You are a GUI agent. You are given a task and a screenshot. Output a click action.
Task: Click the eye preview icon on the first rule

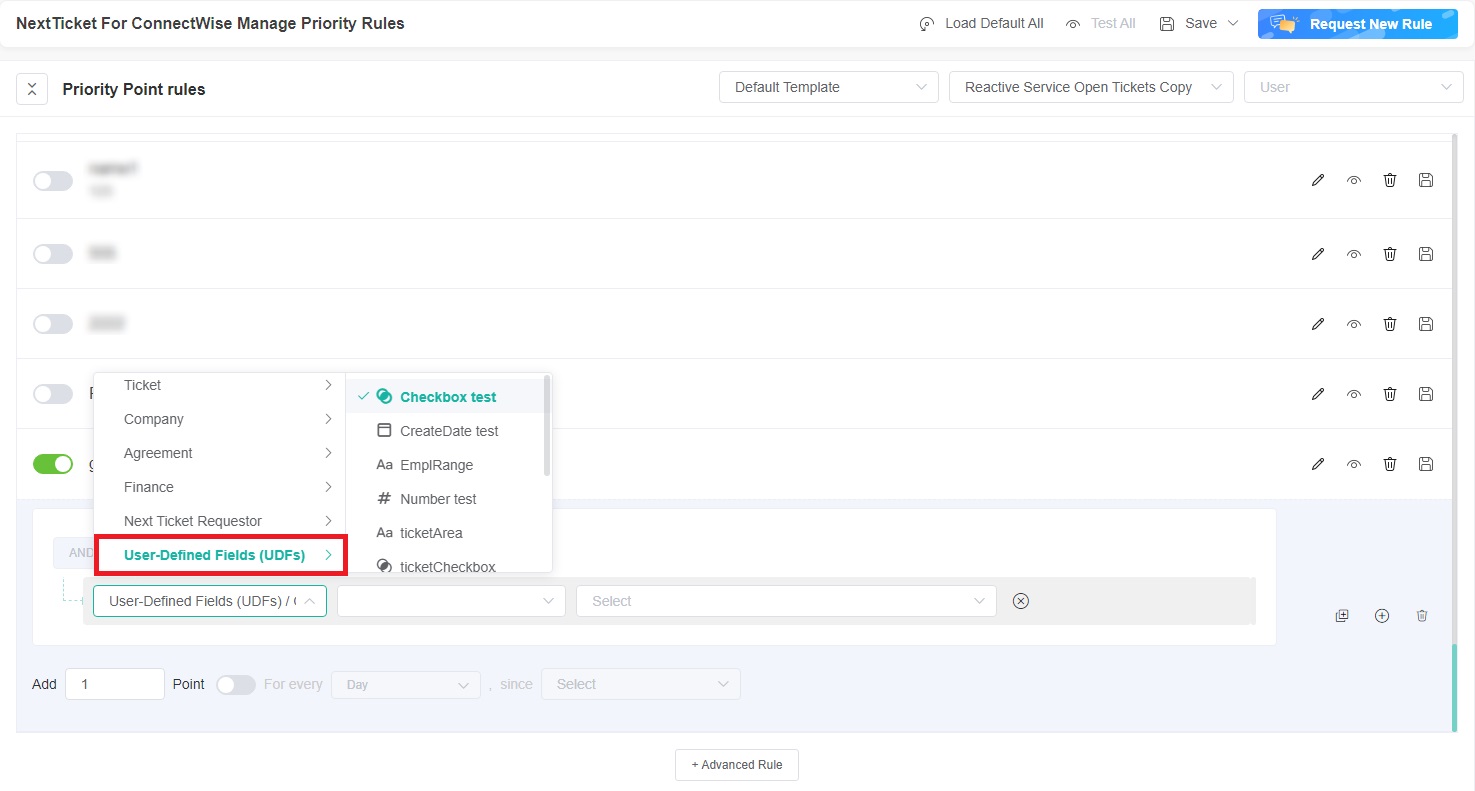[1353, 180]
